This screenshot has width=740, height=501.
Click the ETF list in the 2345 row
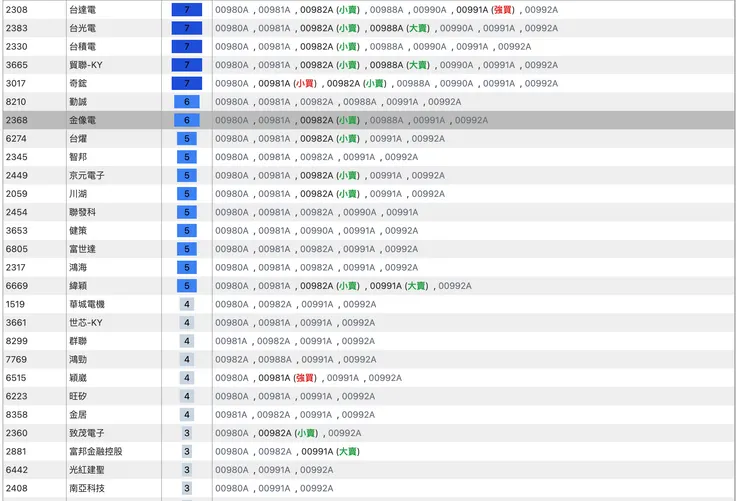click(x=317, y=157)
